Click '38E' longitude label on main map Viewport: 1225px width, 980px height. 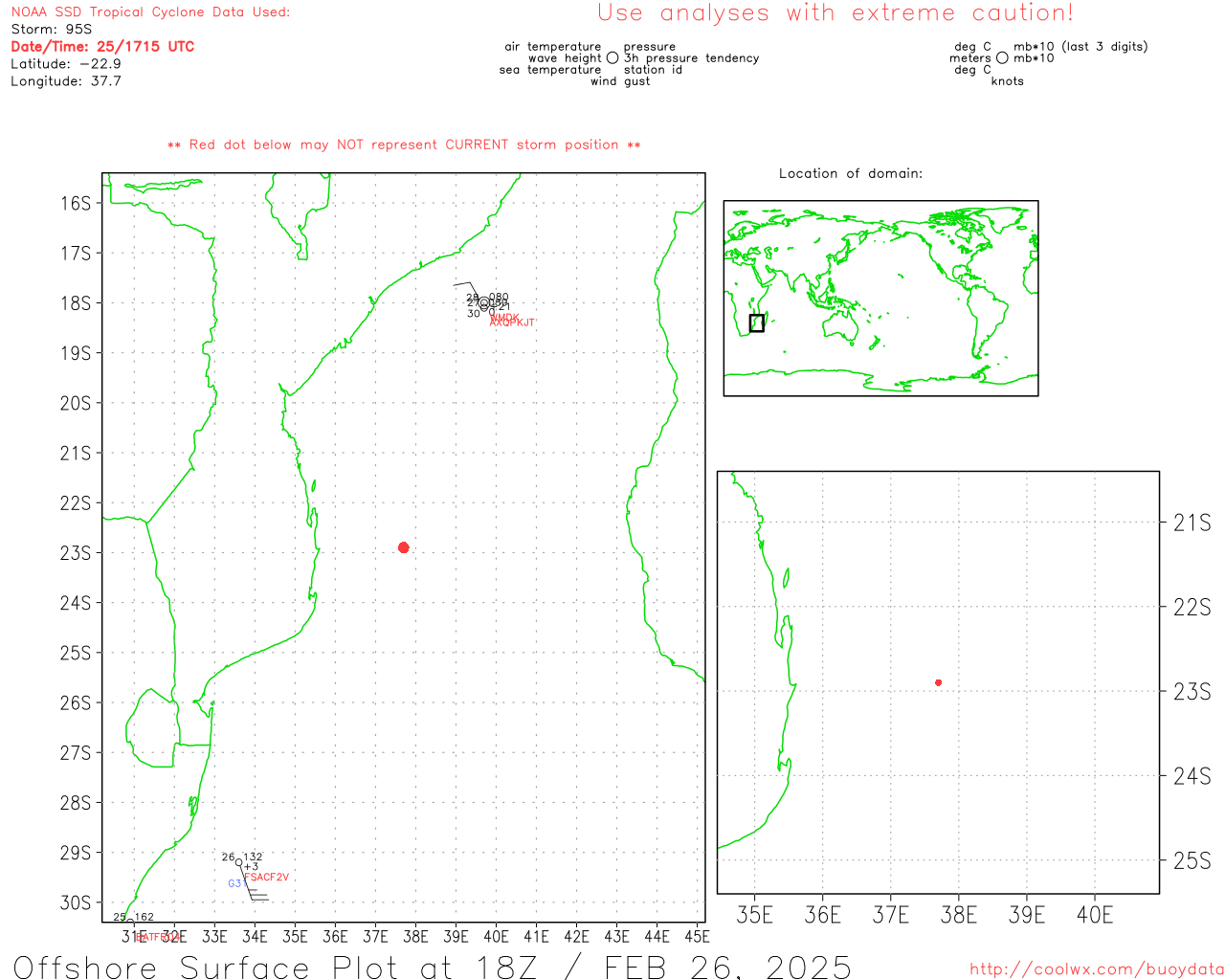pos(415,937)
